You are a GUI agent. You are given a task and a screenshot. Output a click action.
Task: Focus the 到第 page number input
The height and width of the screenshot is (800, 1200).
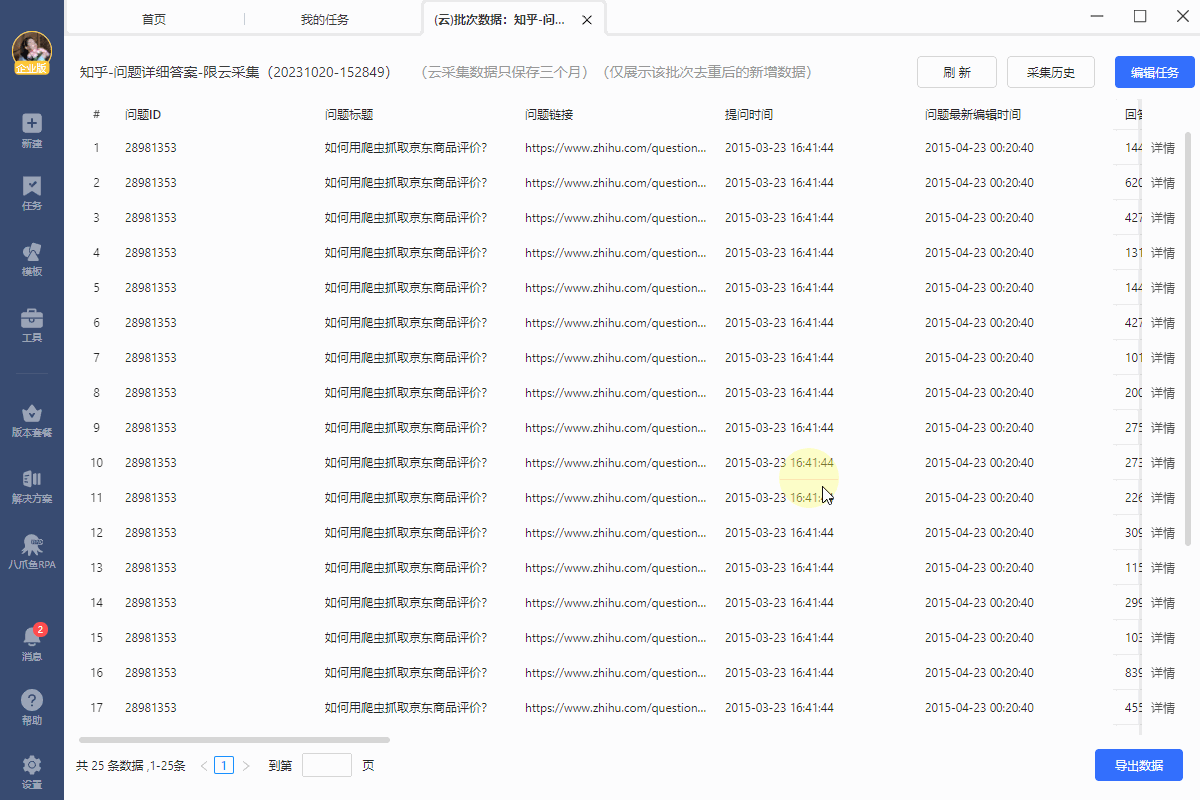(x=327, y=765)
